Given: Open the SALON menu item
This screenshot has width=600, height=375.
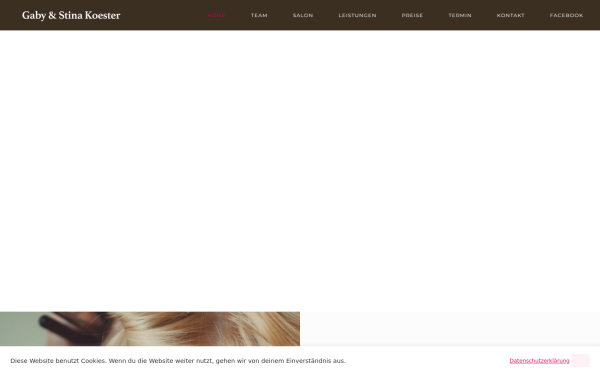Looking at the screenshot, I should (303, 15).
